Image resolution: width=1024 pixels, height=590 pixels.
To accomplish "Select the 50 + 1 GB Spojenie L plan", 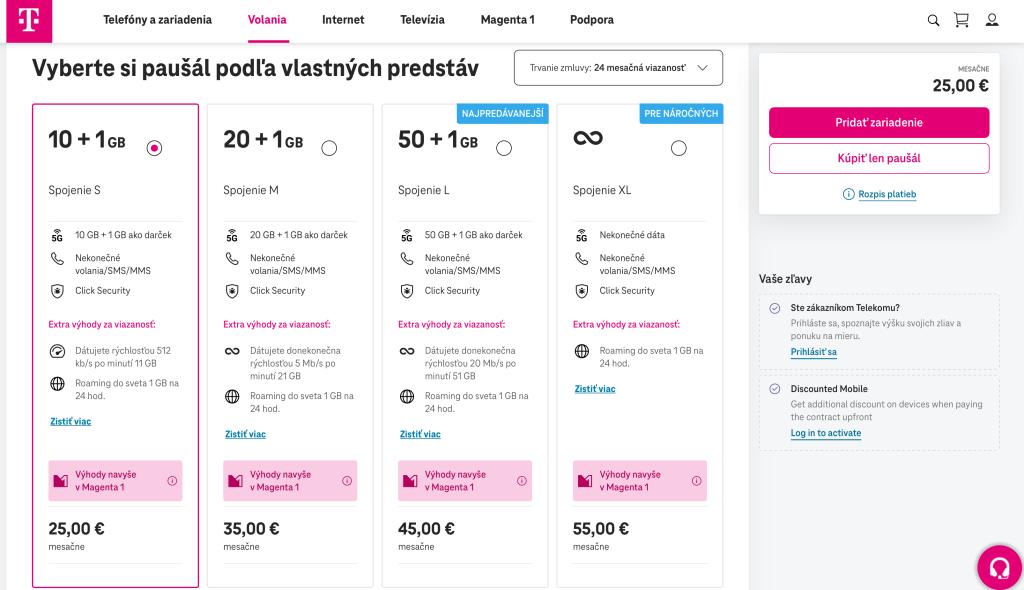I will point(504,148).
